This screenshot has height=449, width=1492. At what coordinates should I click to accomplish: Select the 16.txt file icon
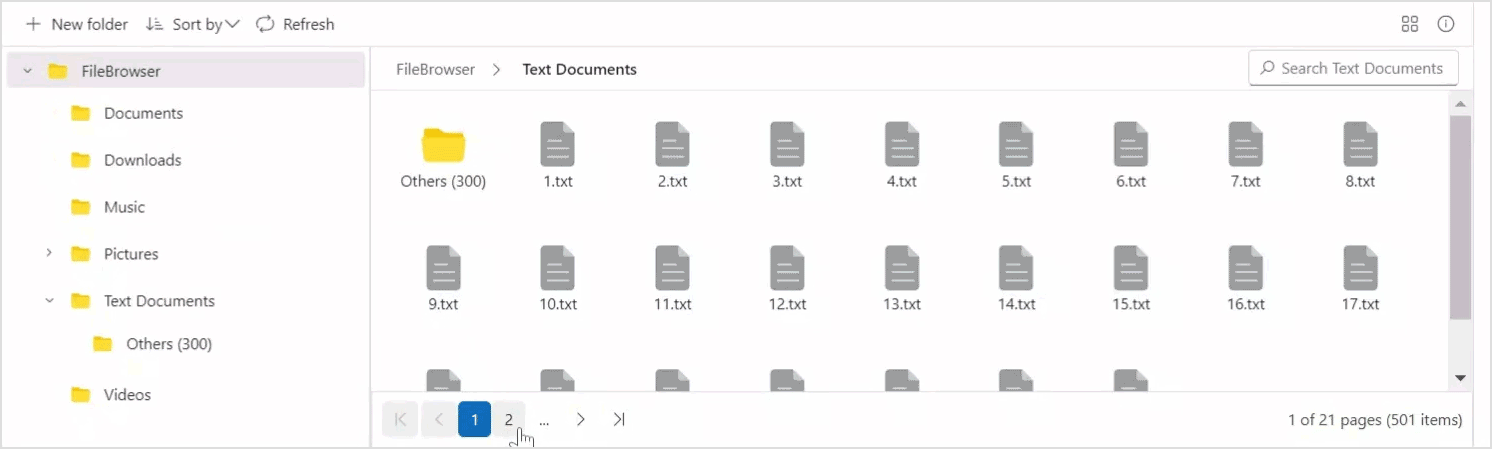coord(1245,267)
